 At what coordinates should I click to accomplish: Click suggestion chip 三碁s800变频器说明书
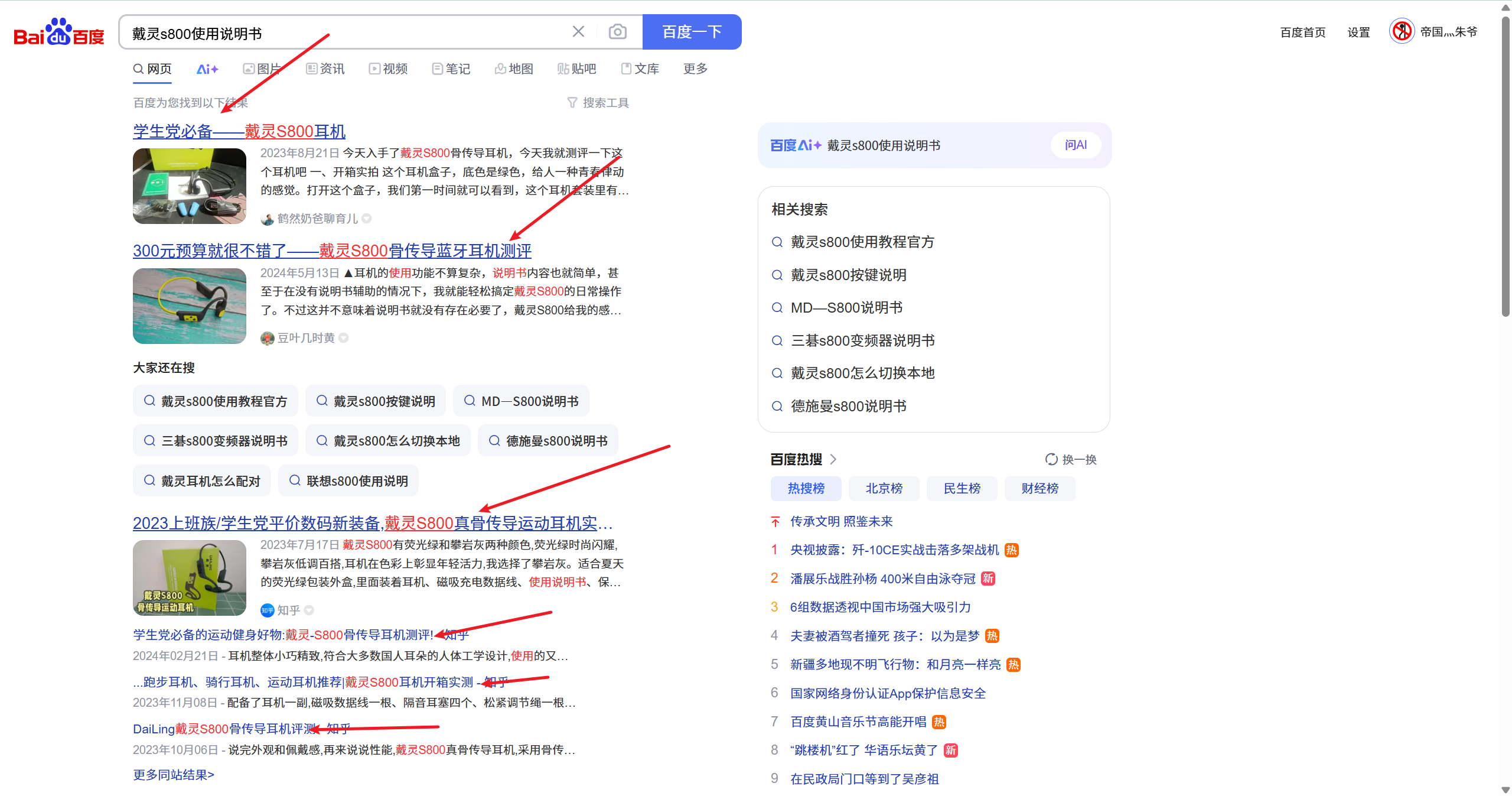[x=216, y=441]
